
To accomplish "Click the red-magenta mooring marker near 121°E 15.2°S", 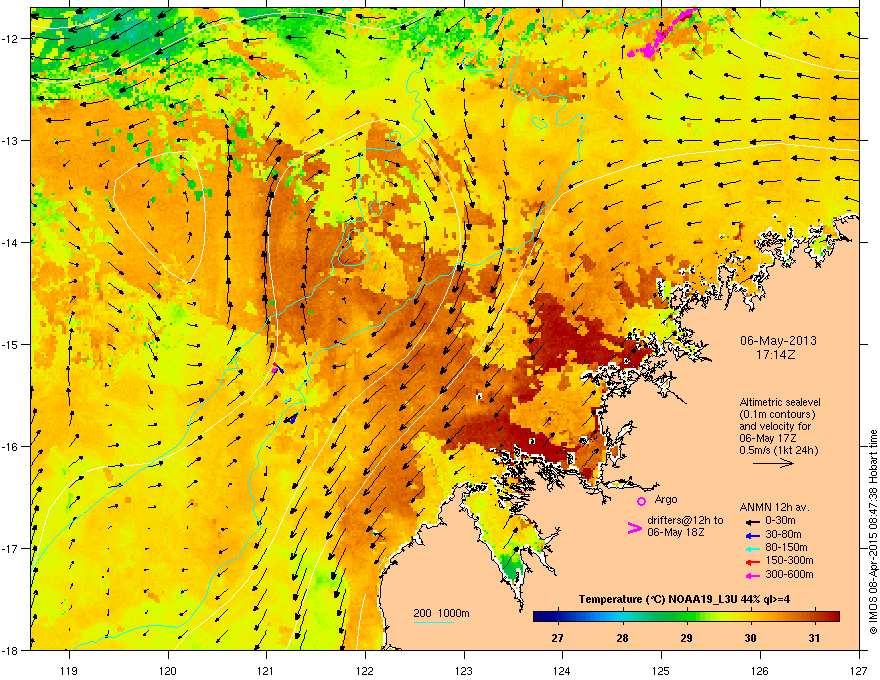I will coord(275,369).
